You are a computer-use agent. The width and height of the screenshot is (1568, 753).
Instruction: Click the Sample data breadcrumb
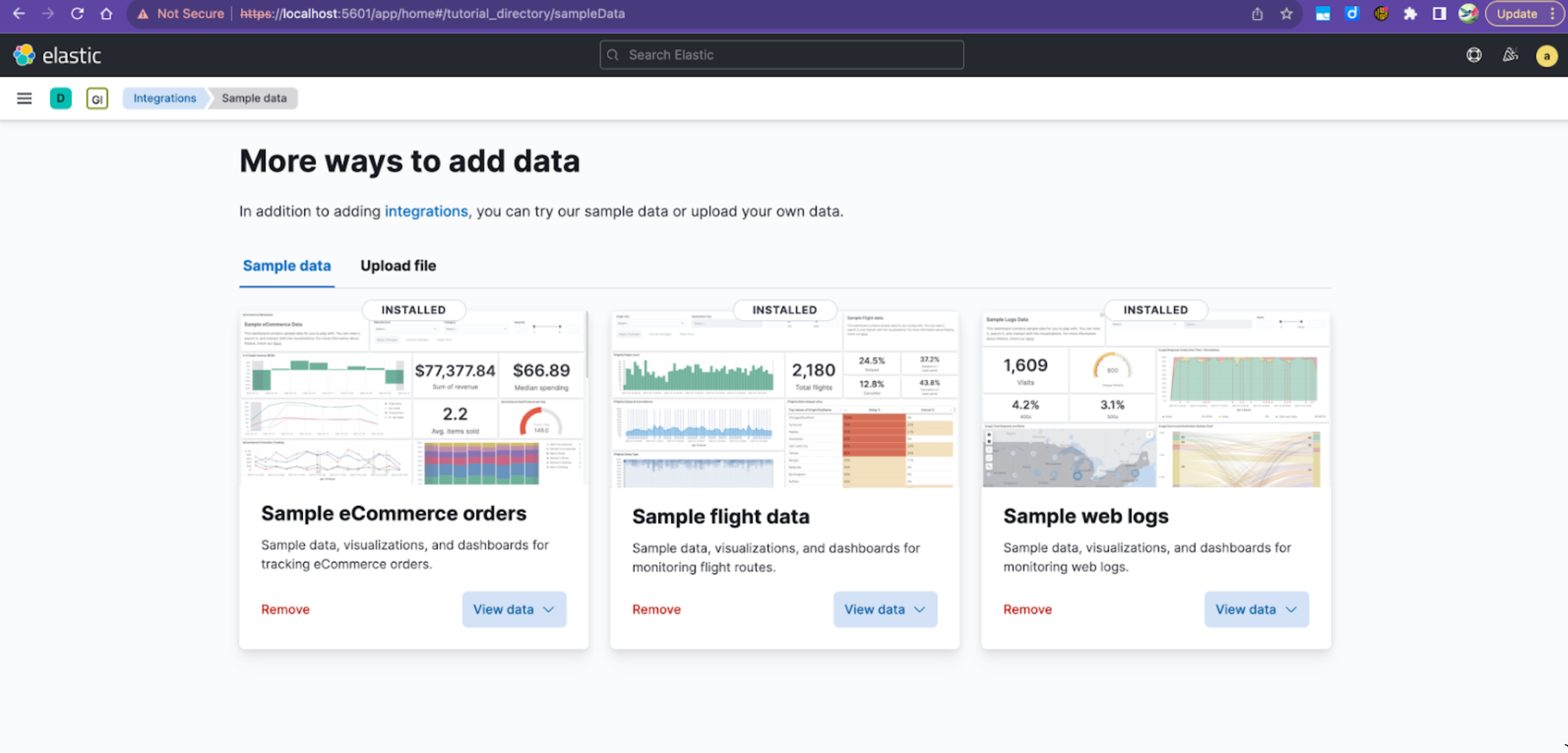coord(254,98)
